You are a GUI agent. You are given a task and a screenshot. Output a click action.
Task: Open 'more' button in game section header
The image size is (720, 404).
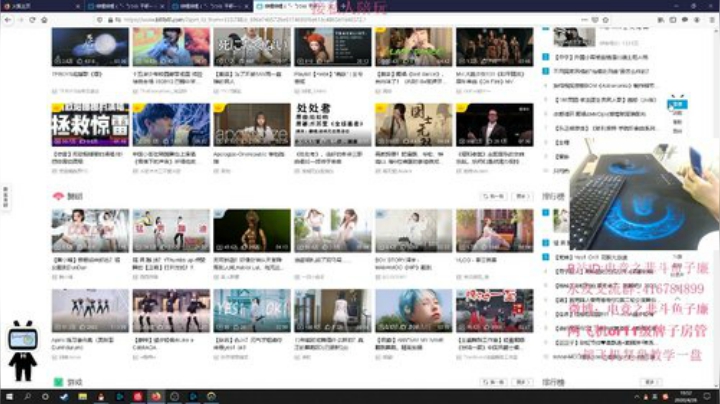pyautogui.click(x=522, y=382)
